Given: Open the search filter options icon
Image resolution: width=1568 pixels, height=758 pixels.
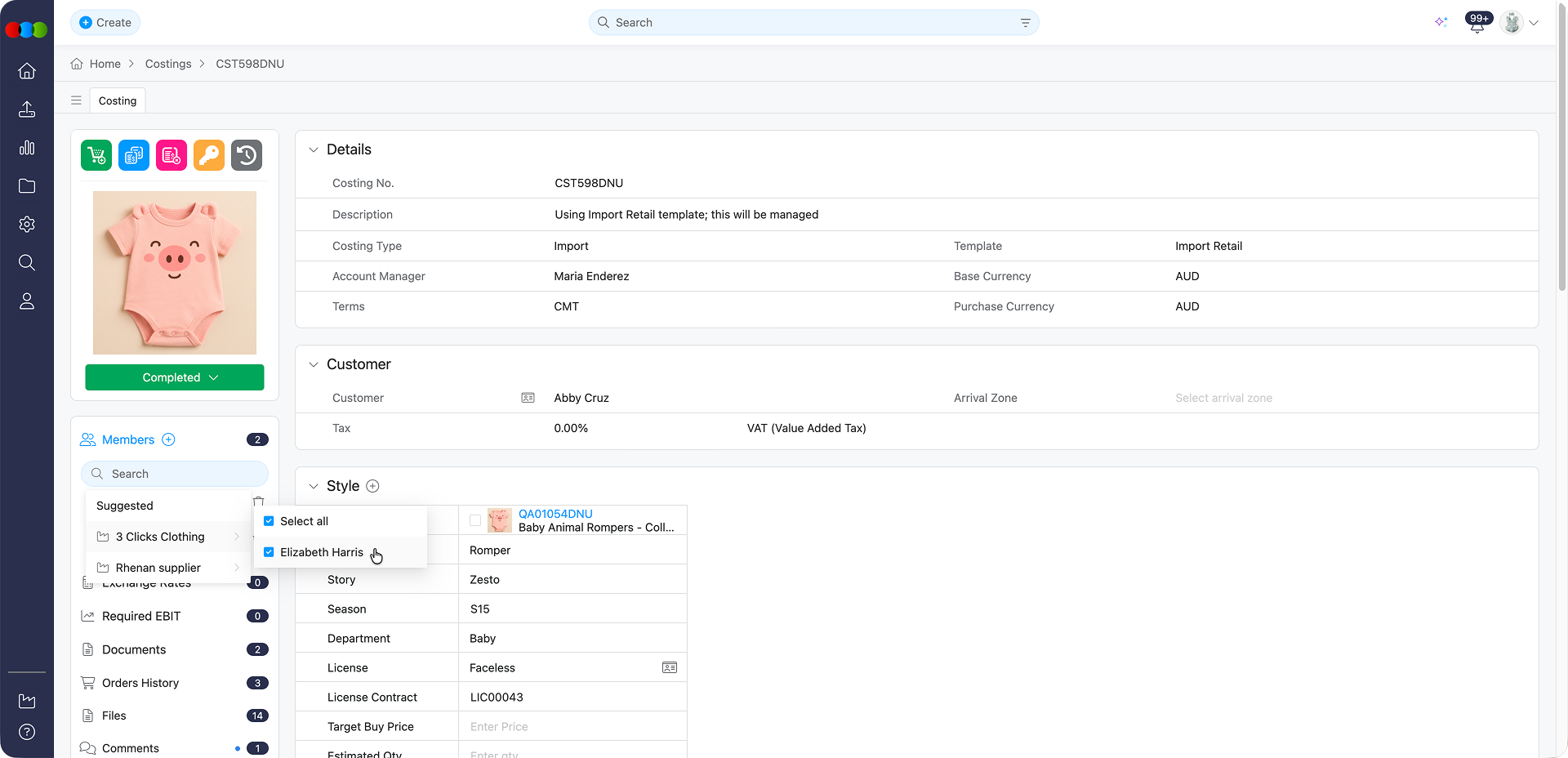Looking at the screenshot, I should [x=1026, y=23].
